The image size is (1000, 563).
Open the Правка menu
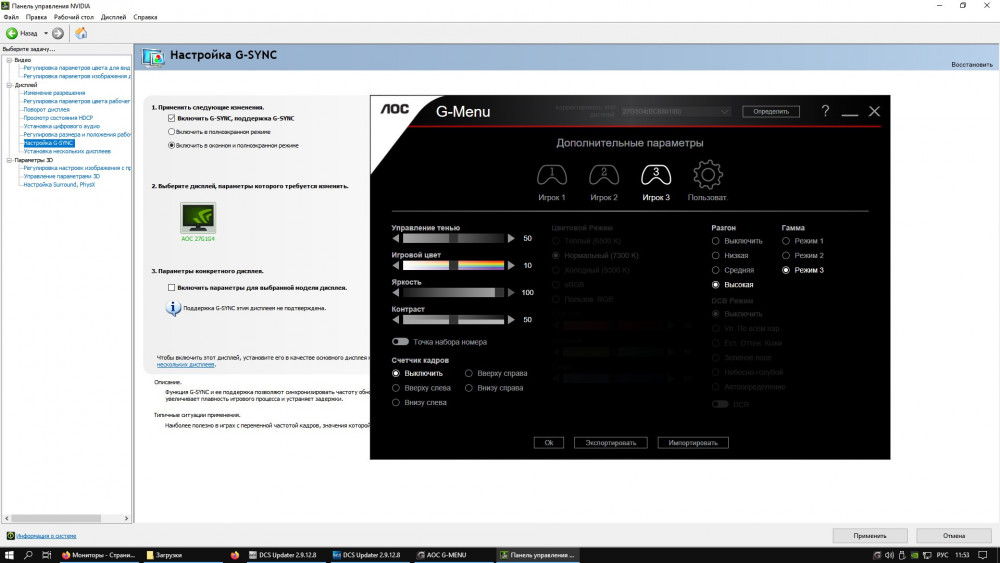tap(36, 17)
